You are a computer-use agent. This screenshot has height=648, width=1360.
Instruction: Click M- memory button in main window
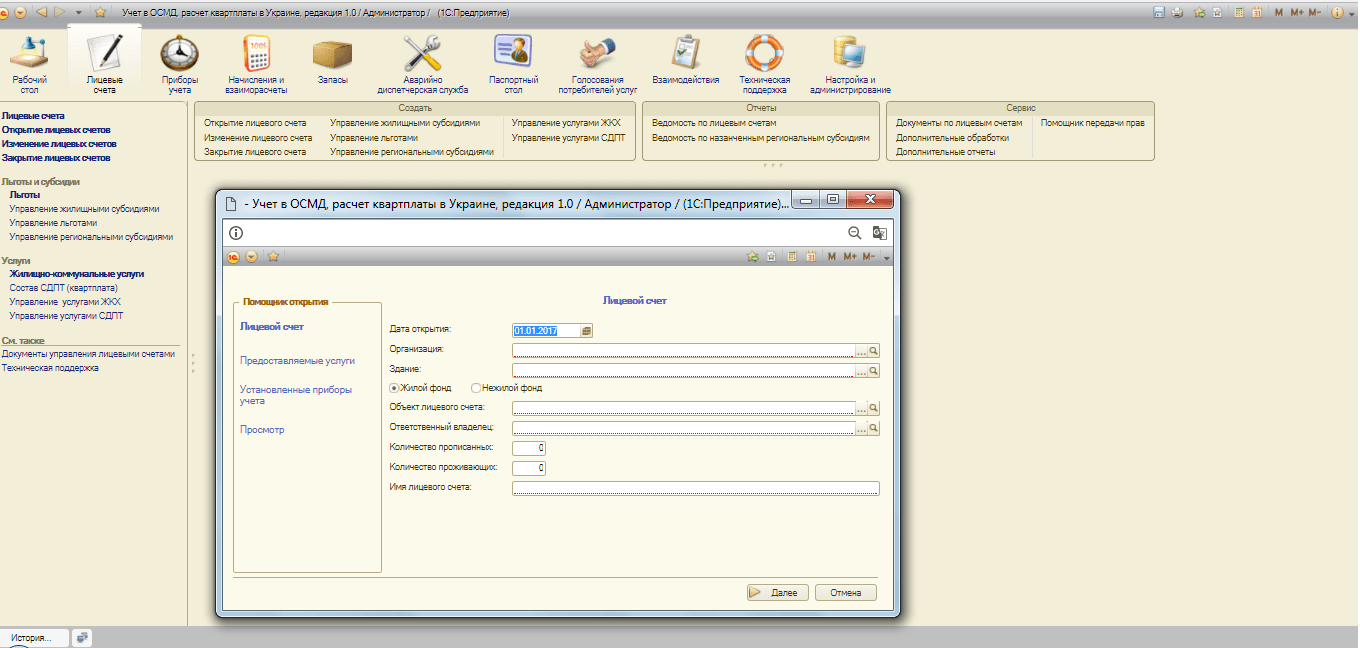[1315, 12]
